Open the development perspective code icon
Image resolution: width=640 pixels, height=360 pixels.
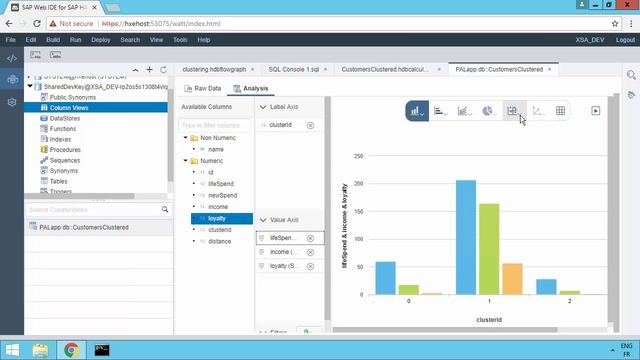[x=12, y=58]
